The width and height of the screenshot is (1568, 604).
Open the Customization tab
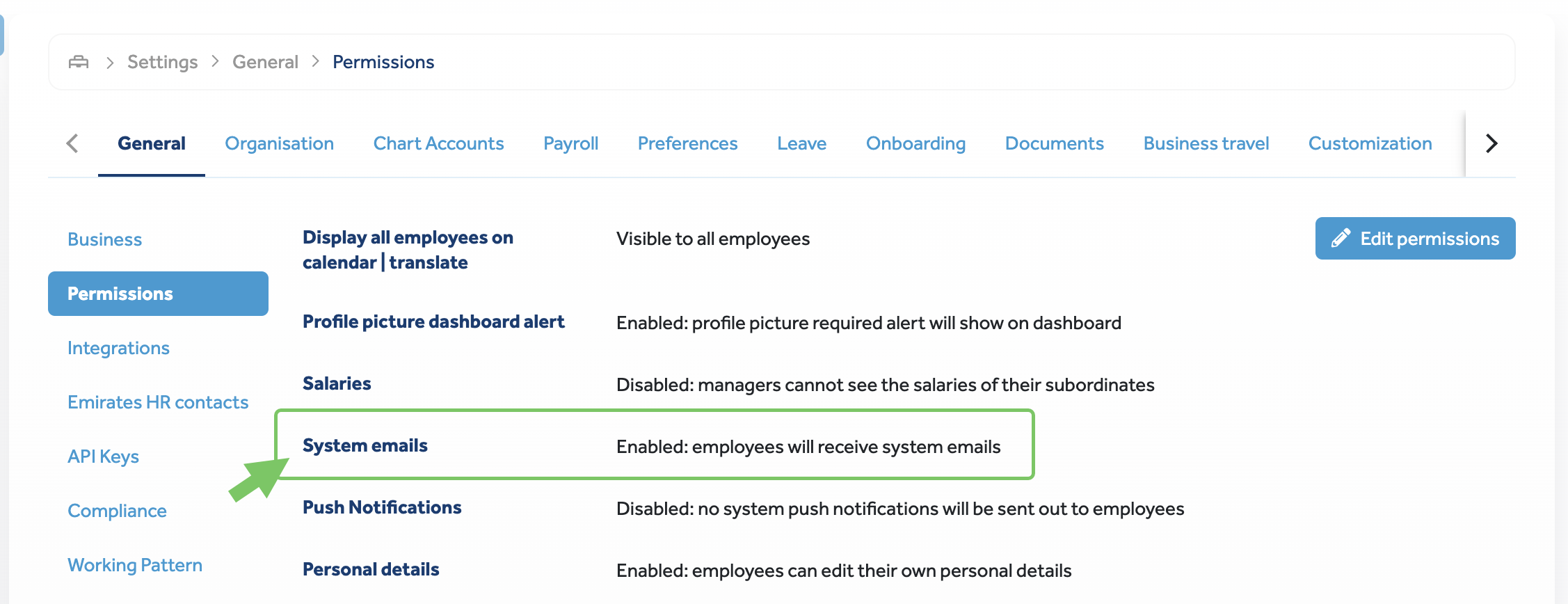coord(1370,143)
